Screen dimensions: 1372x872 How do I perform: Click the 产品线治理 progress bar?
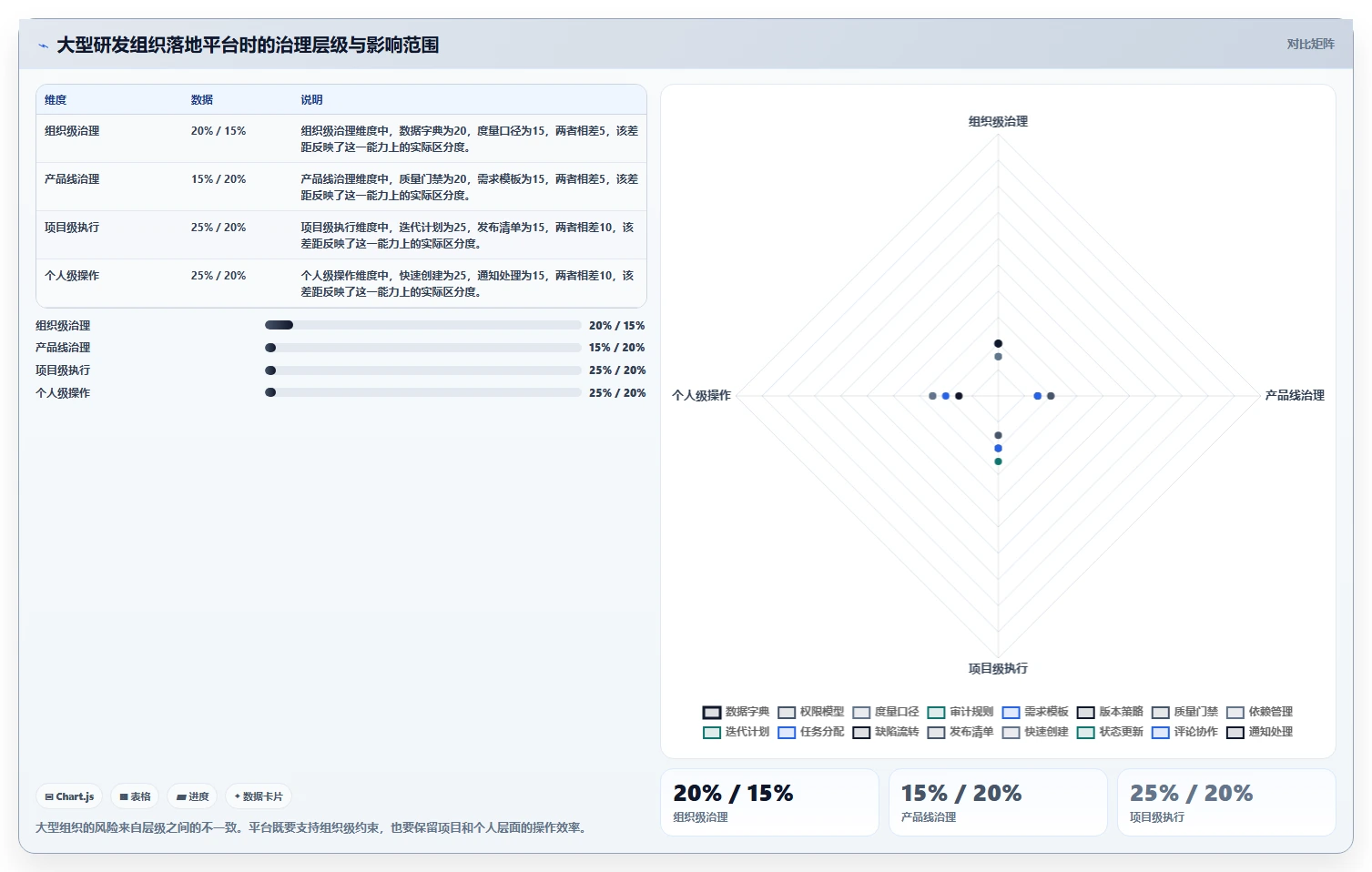(422, 348)
